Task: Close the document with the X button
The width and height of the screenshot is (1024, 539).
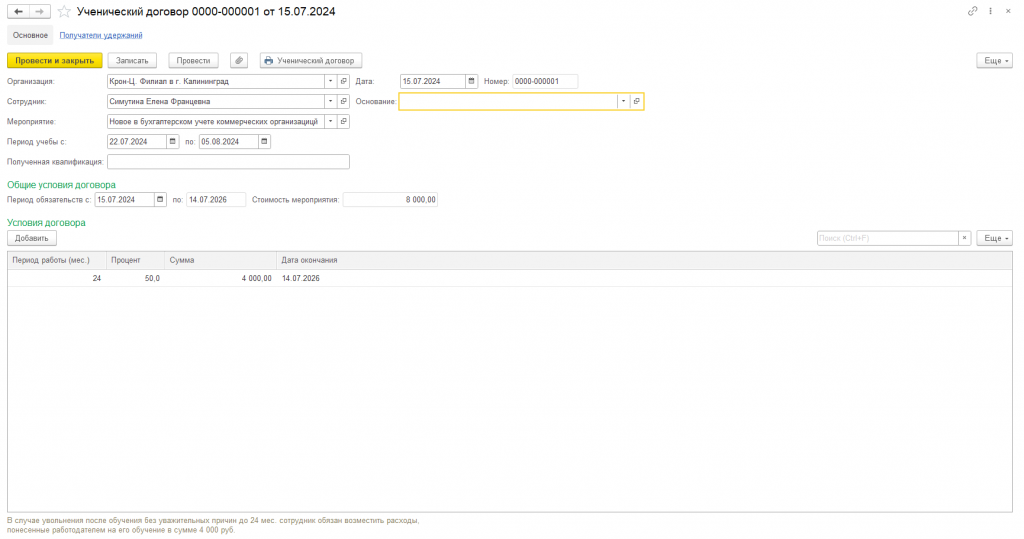Action: 1008,11
